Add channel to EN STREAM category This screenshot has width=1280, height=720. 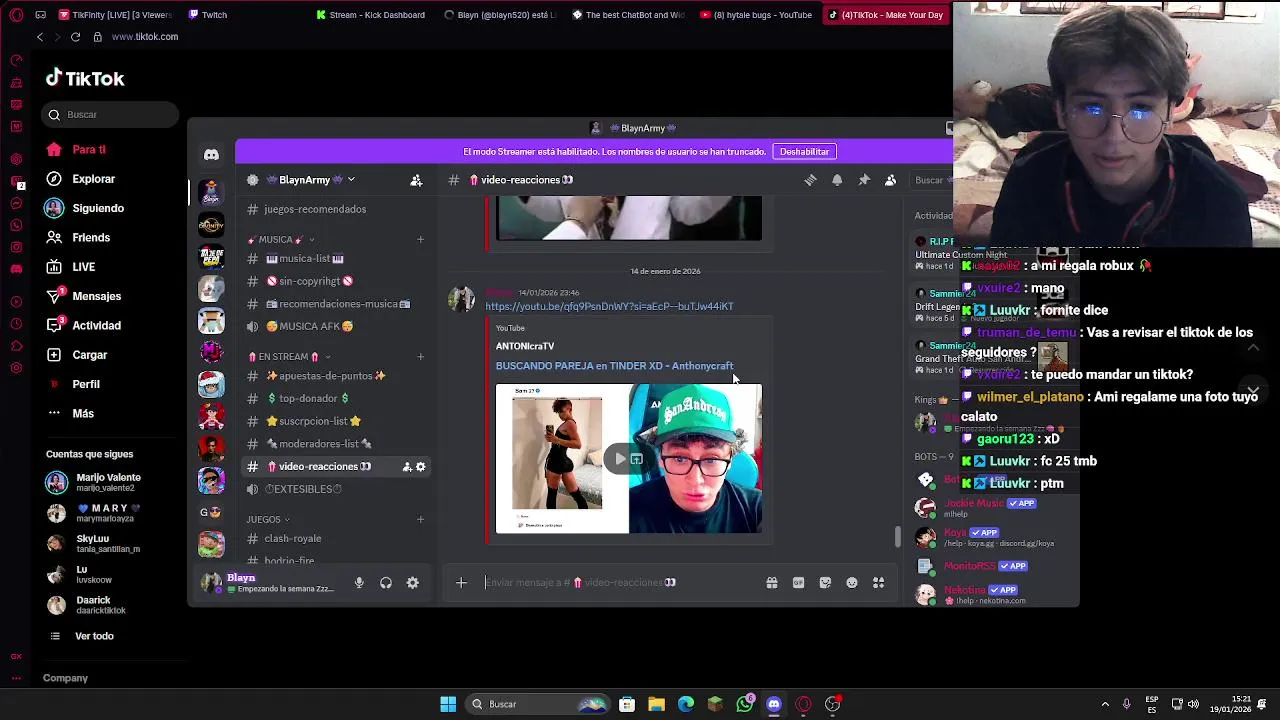pyautogui.click(x=420, y=357)
